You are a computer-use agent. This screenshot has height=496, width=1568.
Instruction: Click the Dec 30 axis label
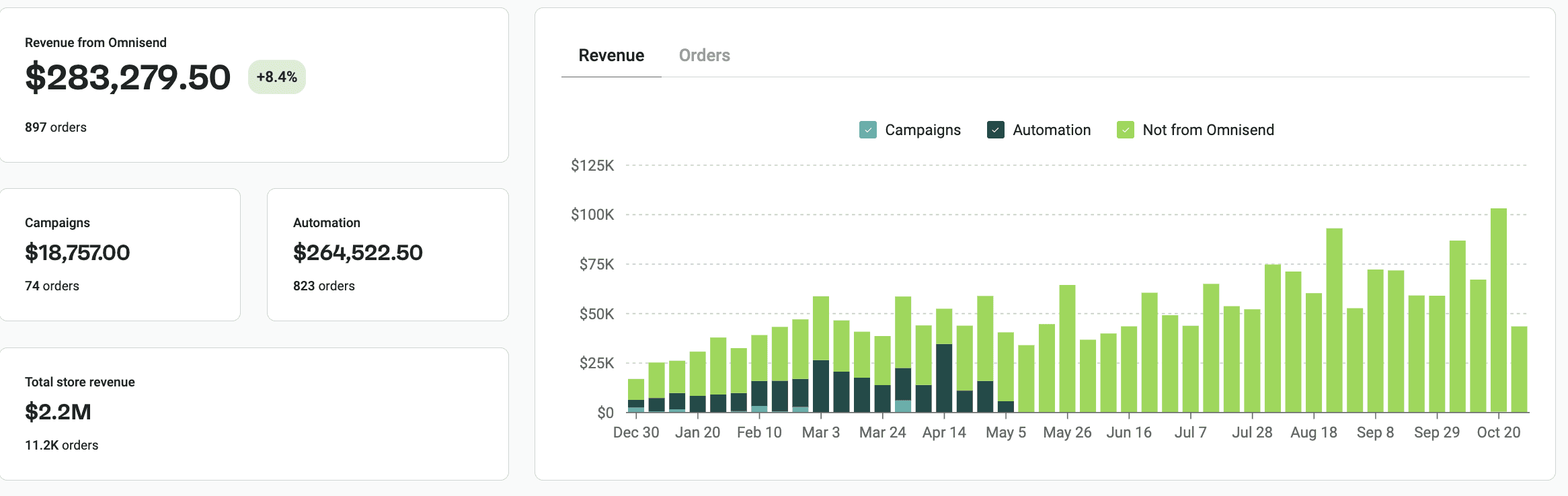coord(636,432)
